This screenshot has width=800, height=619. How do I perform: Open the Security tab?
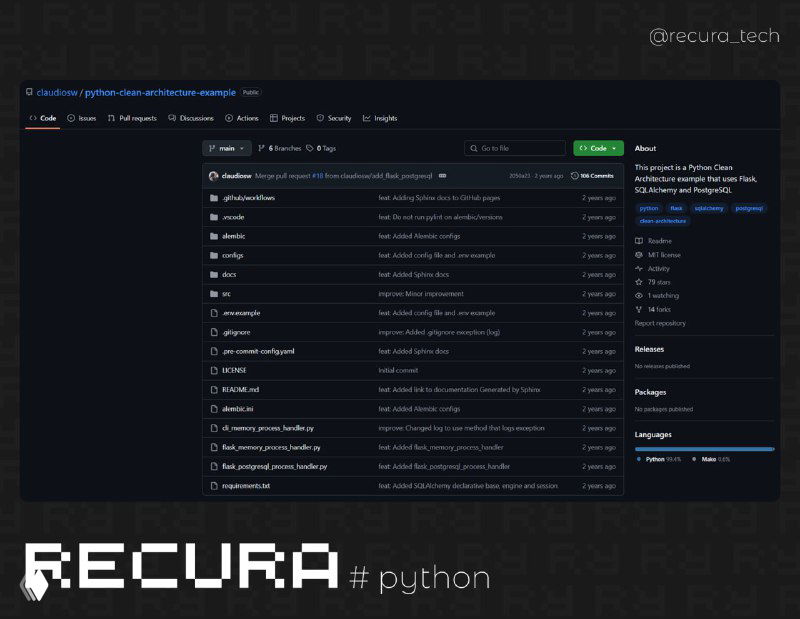pos(336,117)
